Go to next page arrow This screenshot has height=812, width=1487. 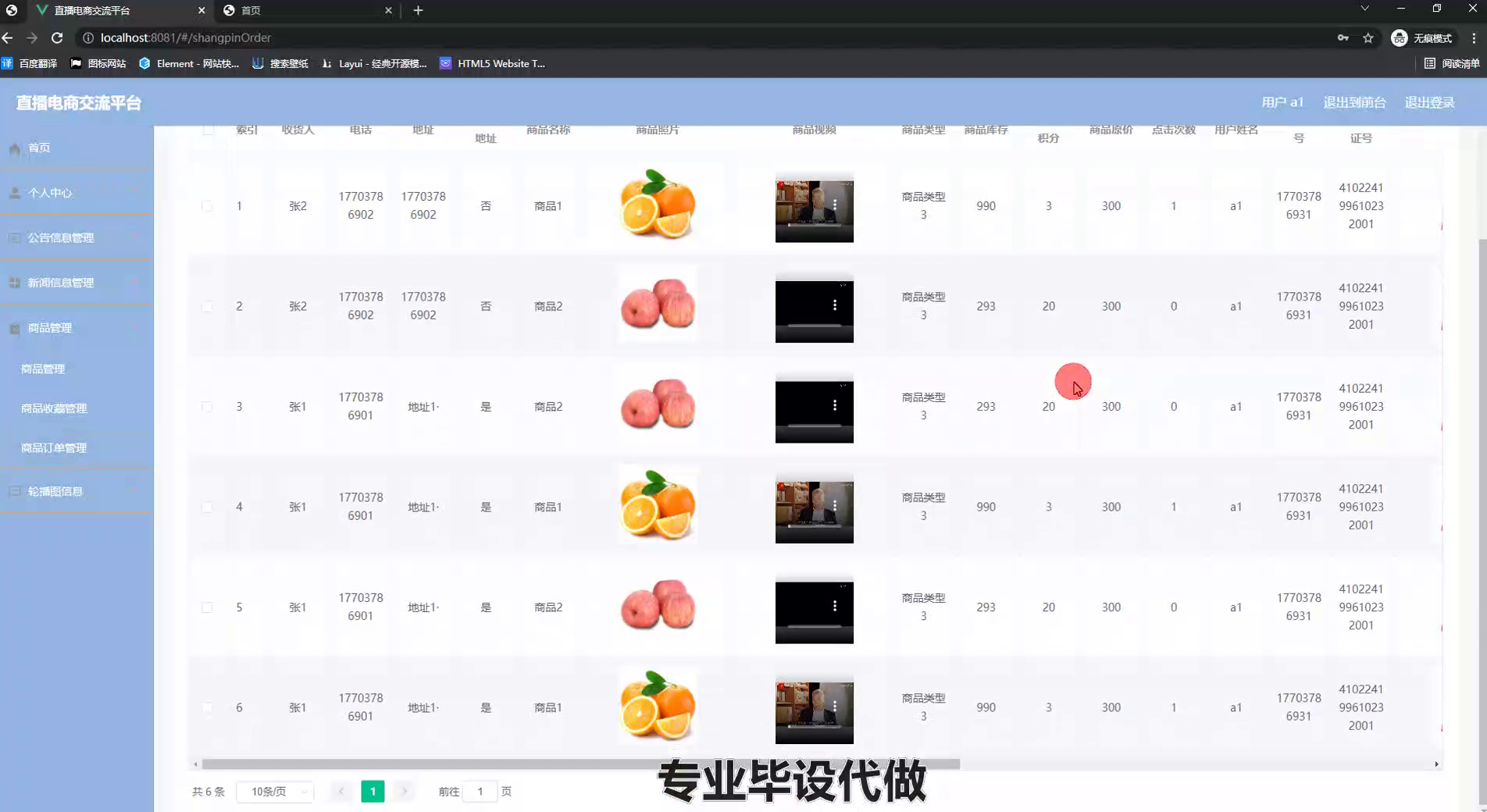tap(404, 792)
